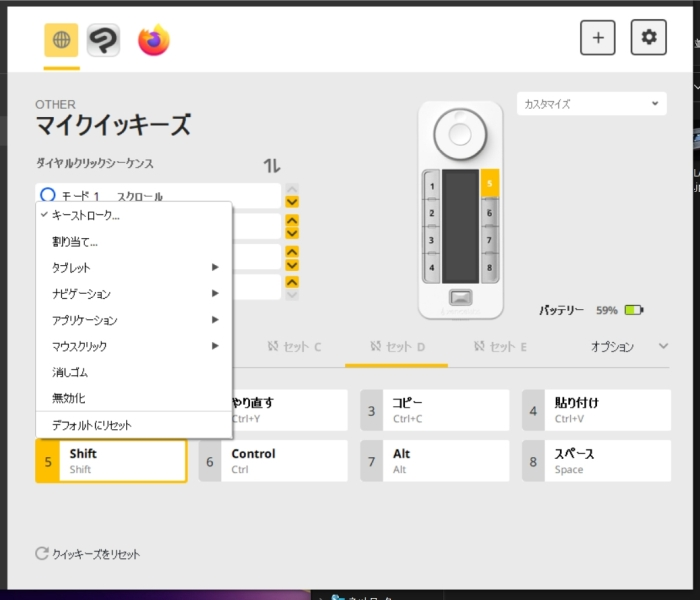Click the yellow down arrow beside モード 1
Screen dimensions: 700x600
[292, 202]
